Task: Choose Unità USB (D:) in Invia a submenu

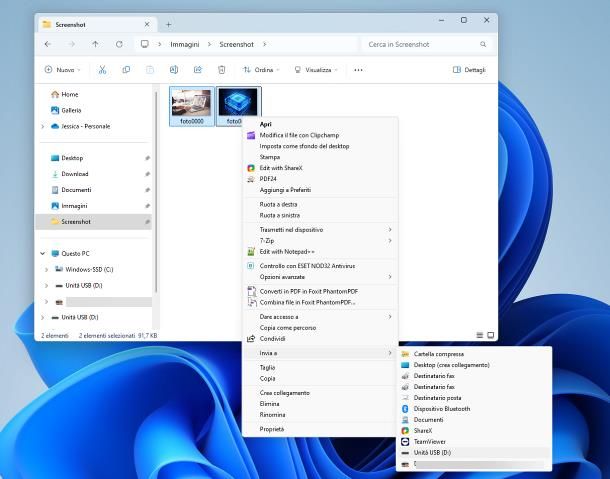Action: (474, 453)
